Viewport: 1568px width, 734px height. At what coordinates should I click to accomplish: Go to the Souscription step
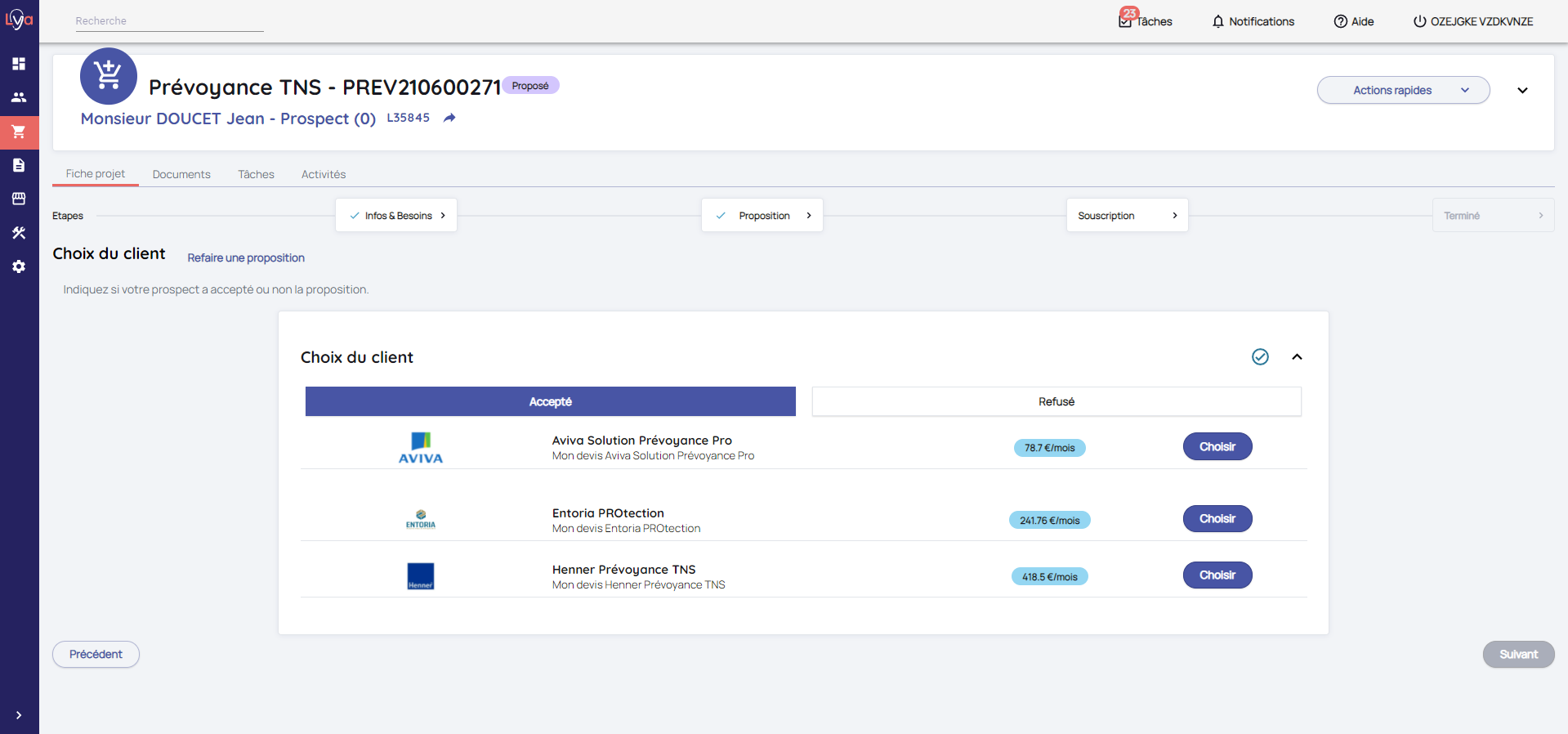pyautogui.click(x=1127, y=216)
